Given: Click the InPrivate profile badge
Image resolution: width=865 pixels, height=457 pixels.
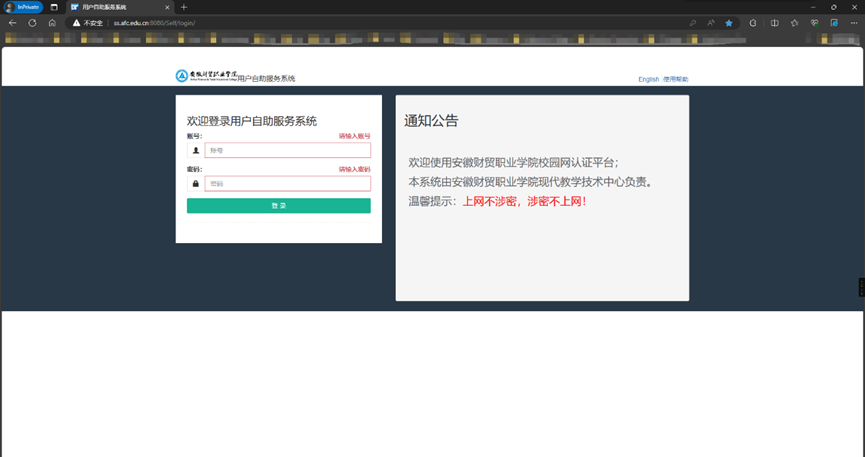Looking at the screenshot, I should (22, 7).
